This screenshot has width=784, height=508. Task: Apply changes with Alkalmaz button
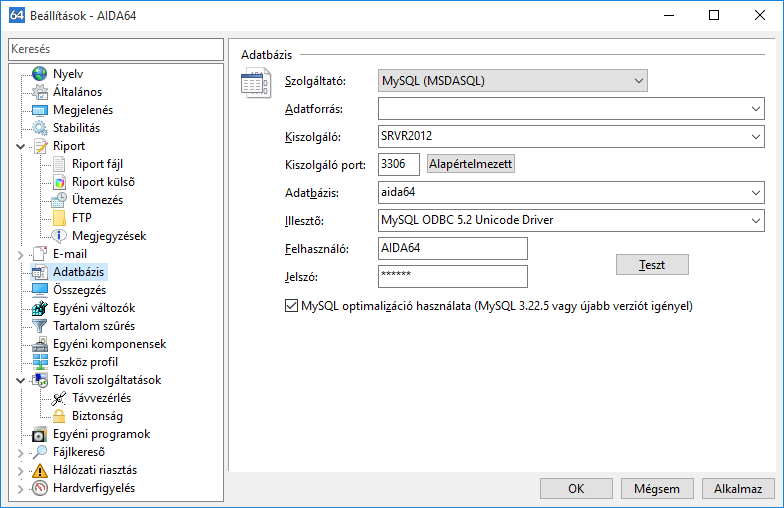738,488
